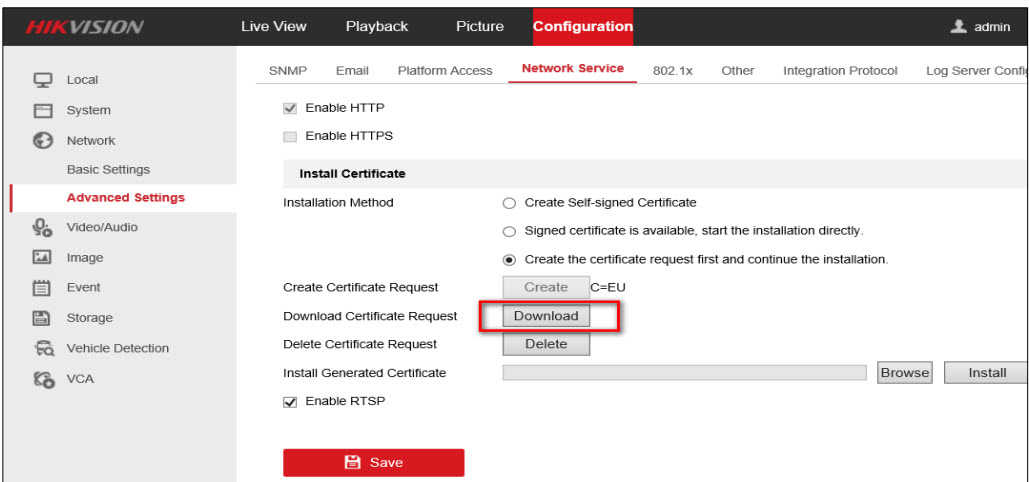This screenshot has height=482, width=1029.
Task: Download the certificate request
Action: click(545, 316)
